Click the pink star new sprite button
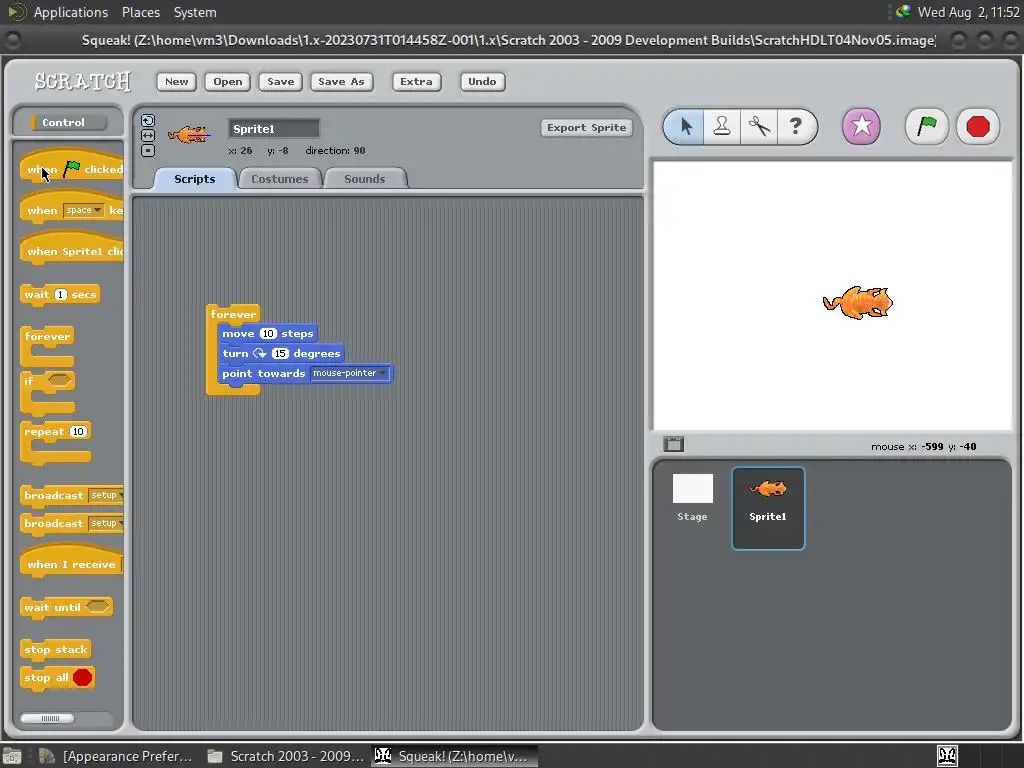 click(861, 126)
